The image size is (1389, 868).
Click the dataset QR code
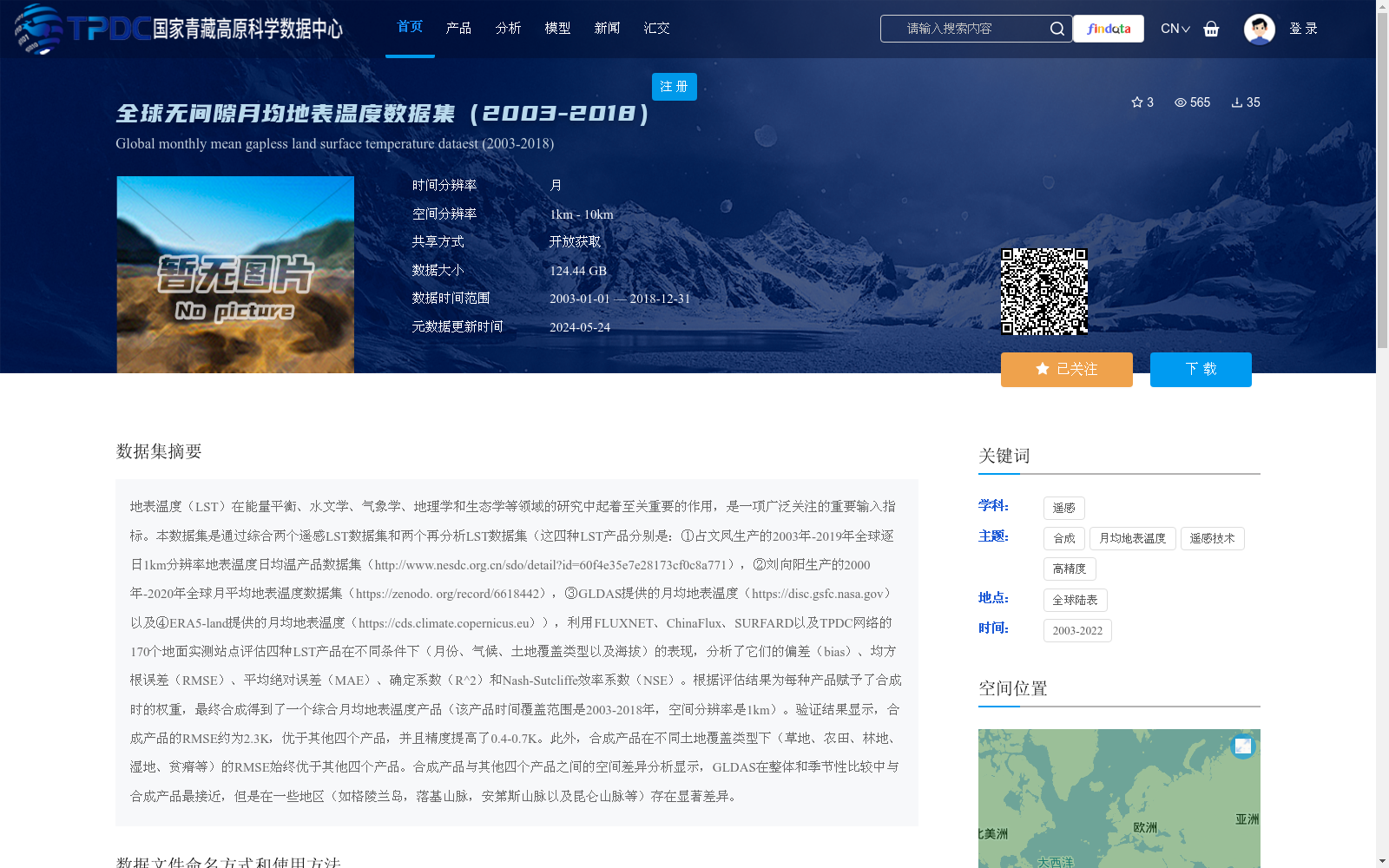tap(1044, 292)
